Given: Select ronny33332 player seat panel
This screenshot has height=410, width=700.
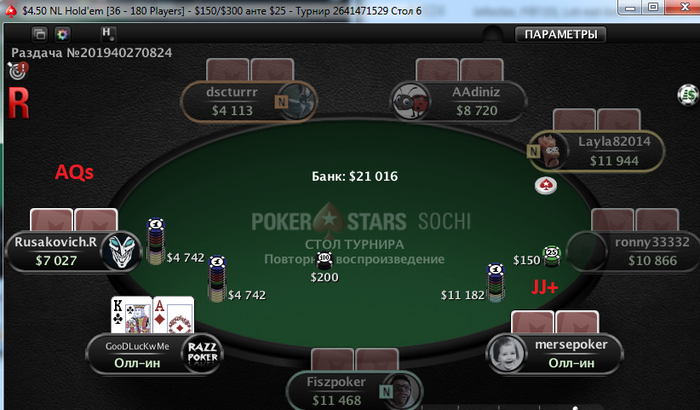Looking at the screenshot, I should click(633, 251).
